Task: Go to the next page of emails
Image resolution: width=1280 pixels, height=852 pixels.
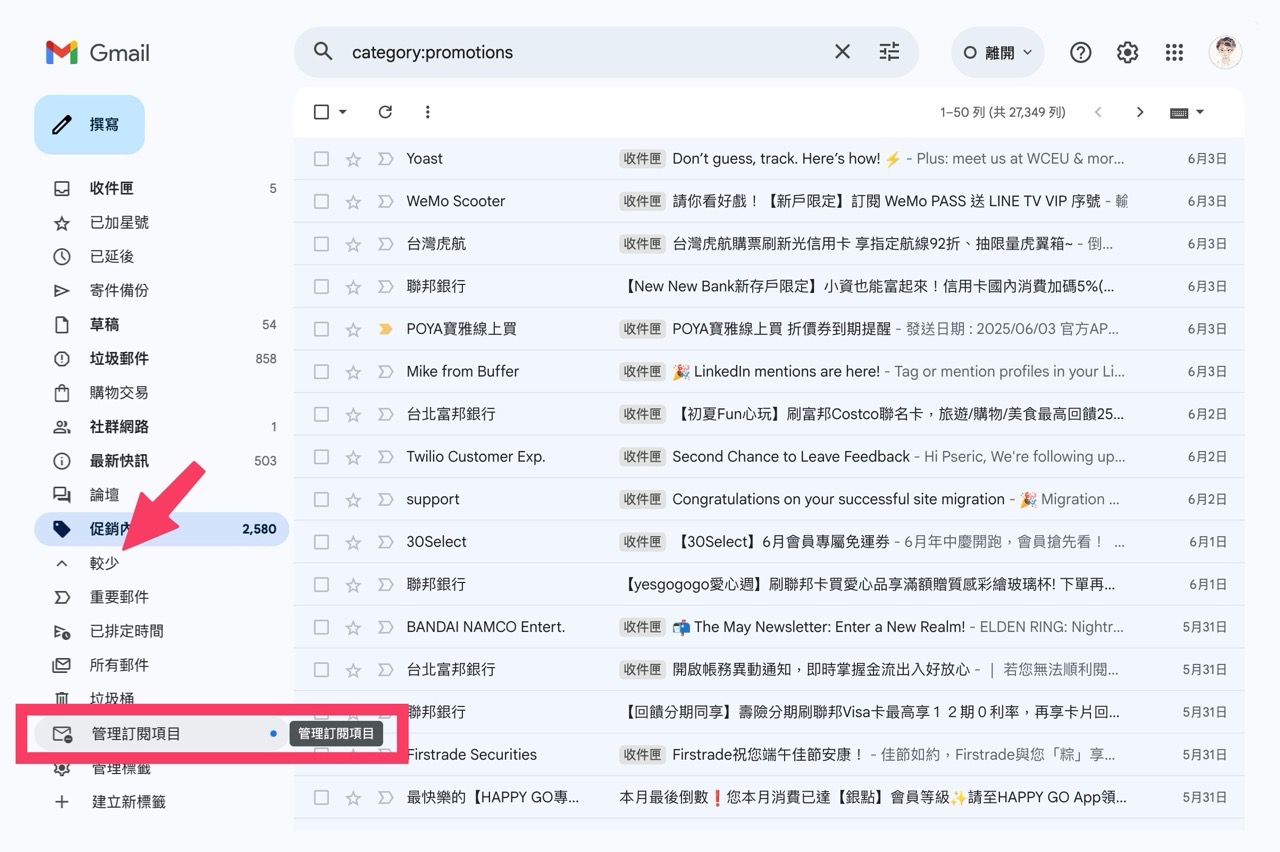Action: click(x=1140, y=112)
